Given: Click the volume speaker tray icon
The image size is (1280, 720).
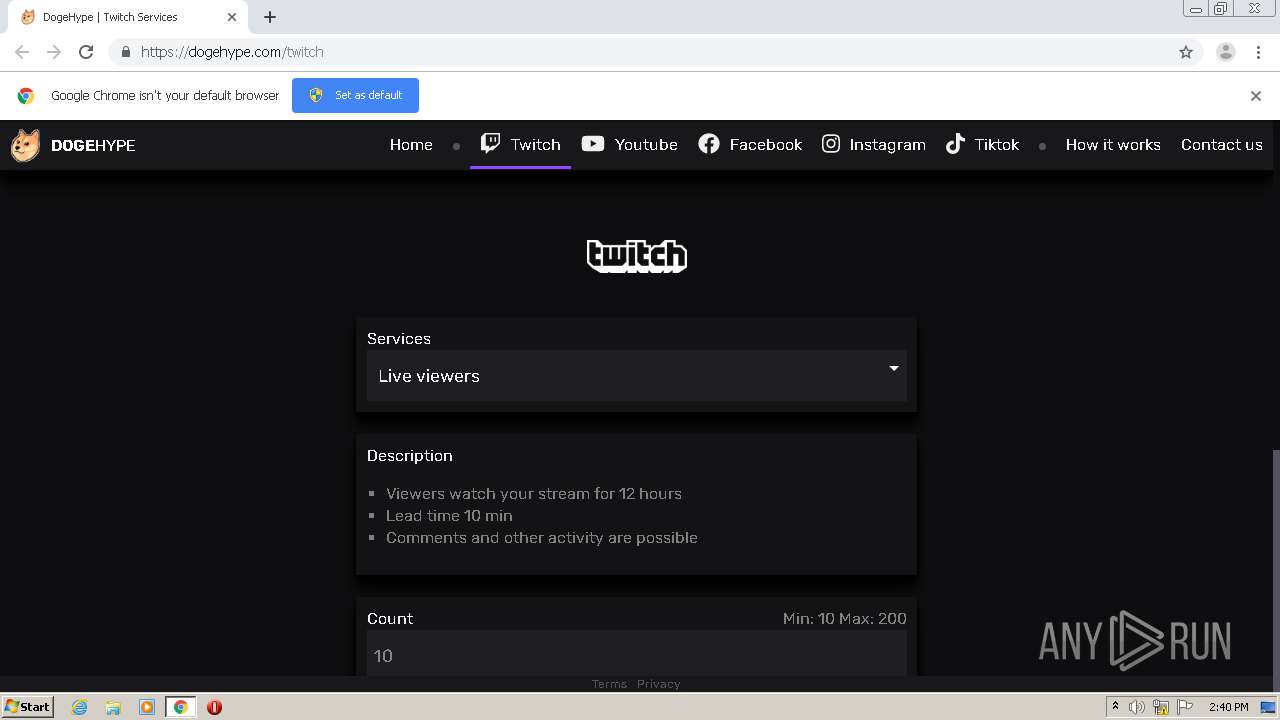Looking at the screenshot, I should [x=1137, y=707].
